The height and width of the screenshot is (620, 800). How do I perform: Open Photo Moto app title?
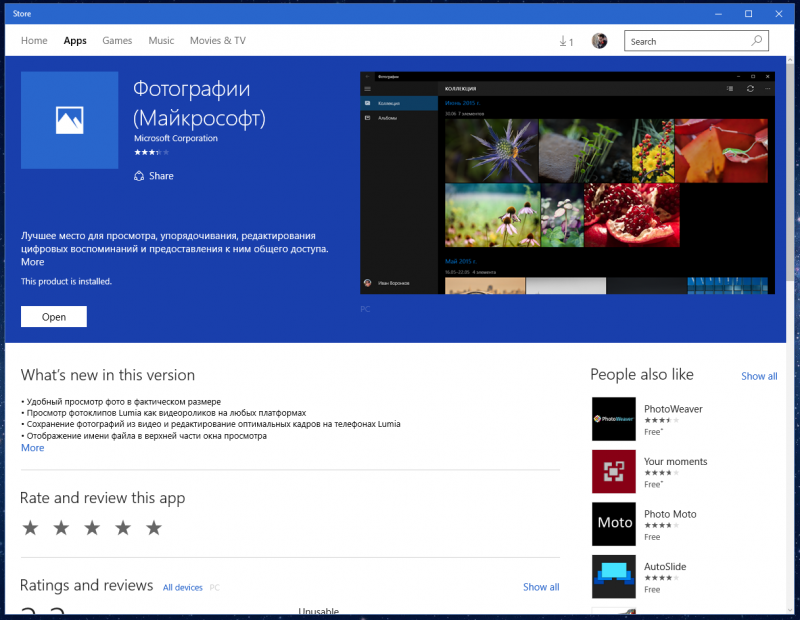[x=670, y=514]
